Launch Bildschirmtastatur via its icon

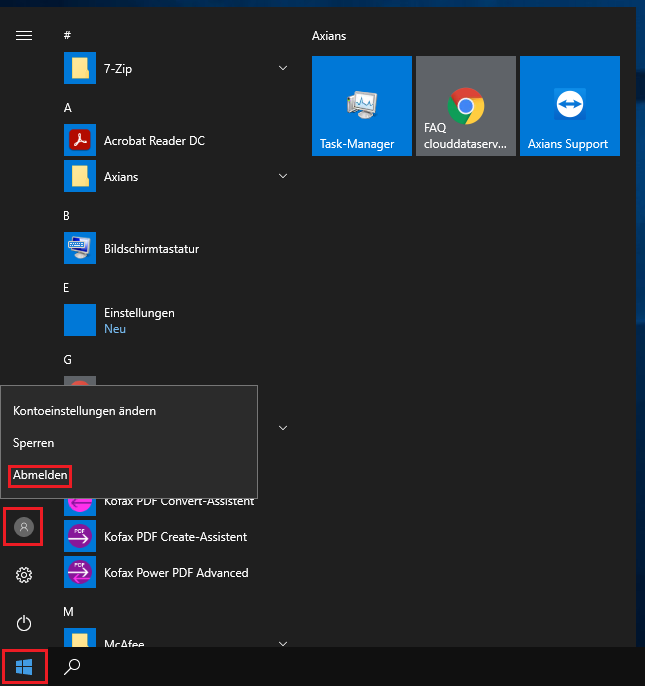point(80,248)
